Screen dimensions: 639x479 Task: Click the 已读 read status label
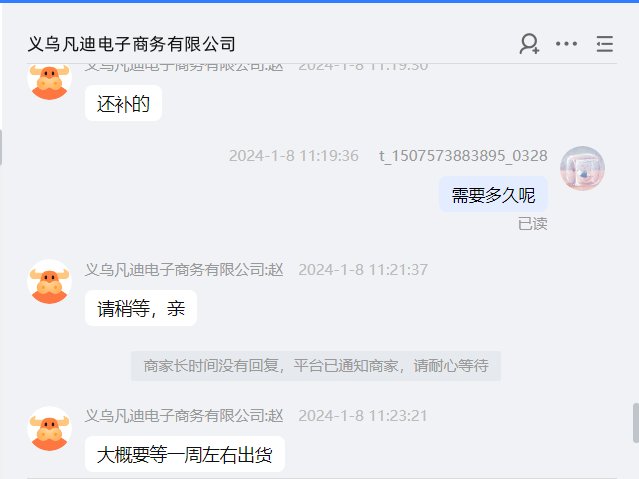(x=533, y=224)
